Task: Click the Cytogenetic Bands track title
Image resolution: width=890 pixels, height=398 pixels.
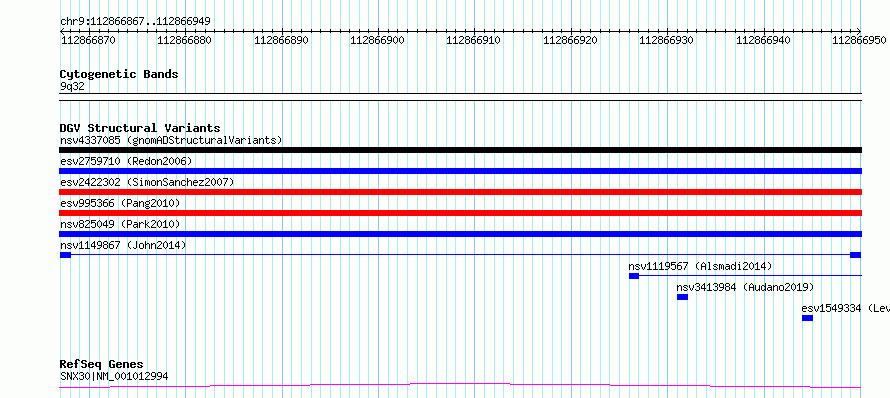Action: click(119, 74)
